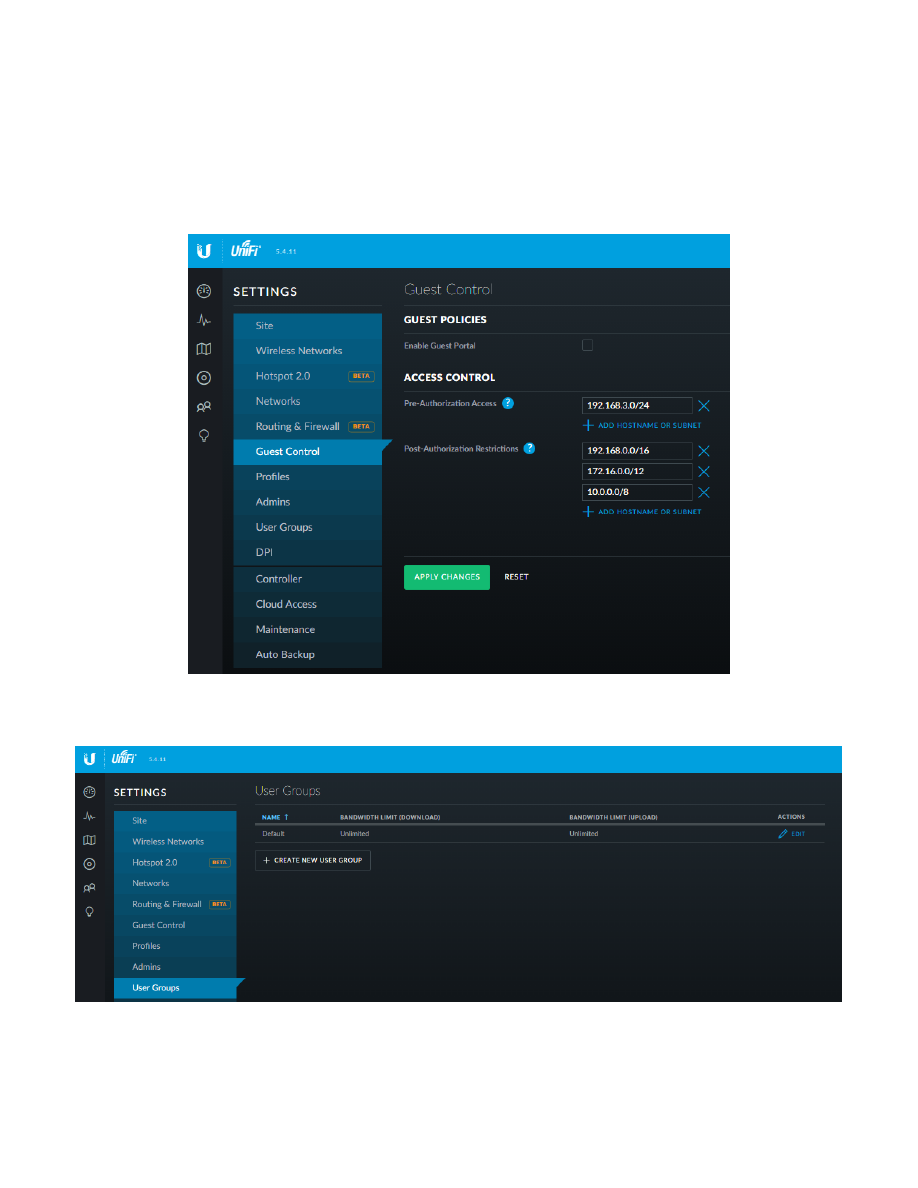Open the Map icon in Guest Control window
The width and height of the screenshot is (918, 1188).
pos(204,349)
